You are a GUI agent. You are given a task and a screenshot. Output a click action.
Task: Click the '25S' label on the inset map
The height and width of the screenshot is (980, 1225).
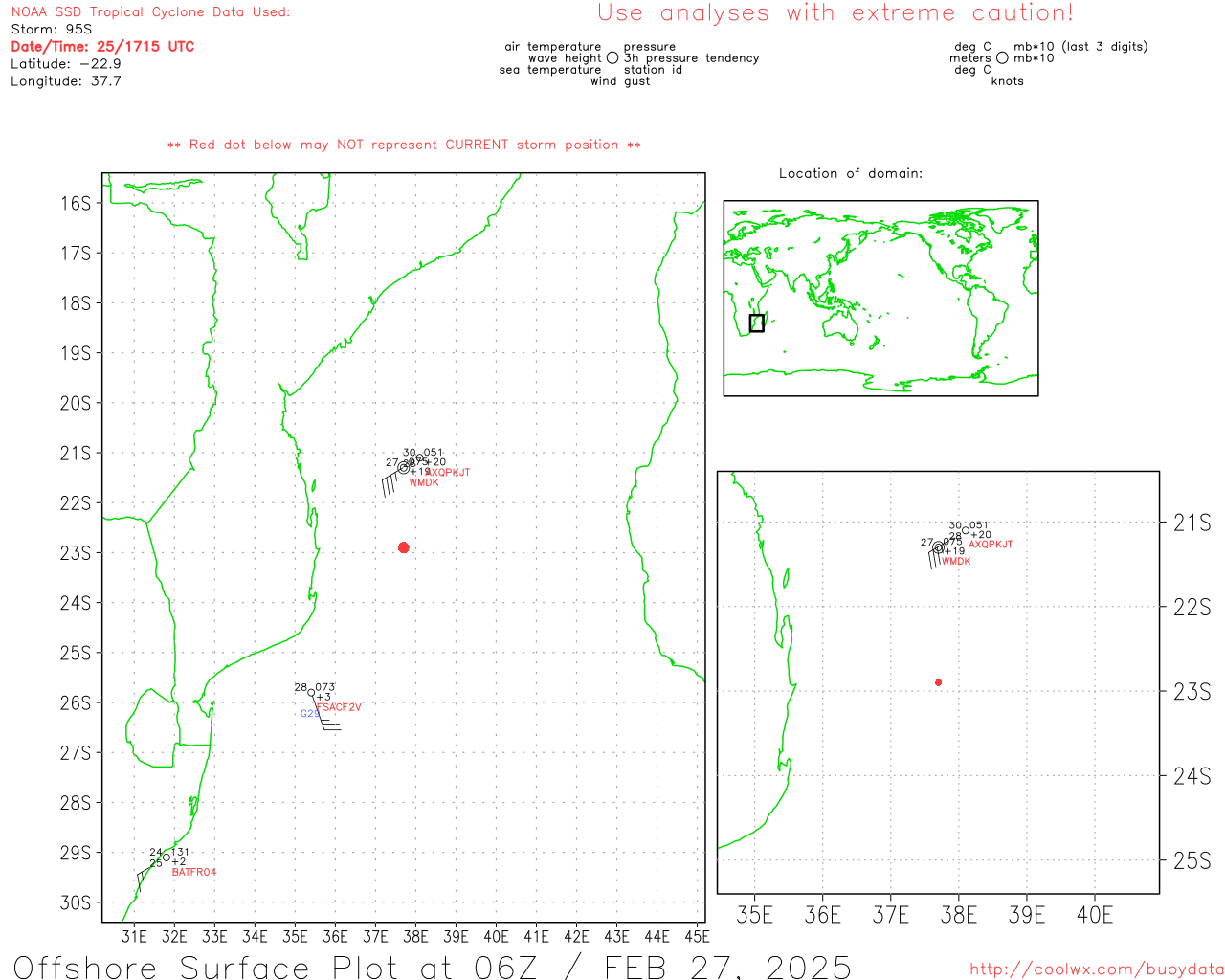click(x=1192, y=860)
